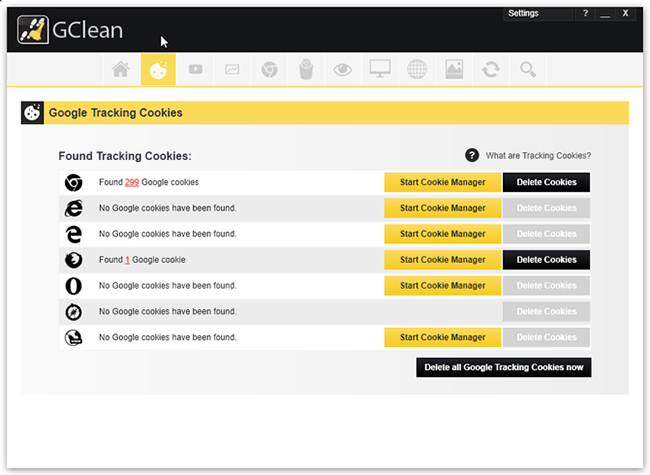Open the picture toolbar icon
The height and width of the screenshot is (475, 650).
click(x=454, y=69)
